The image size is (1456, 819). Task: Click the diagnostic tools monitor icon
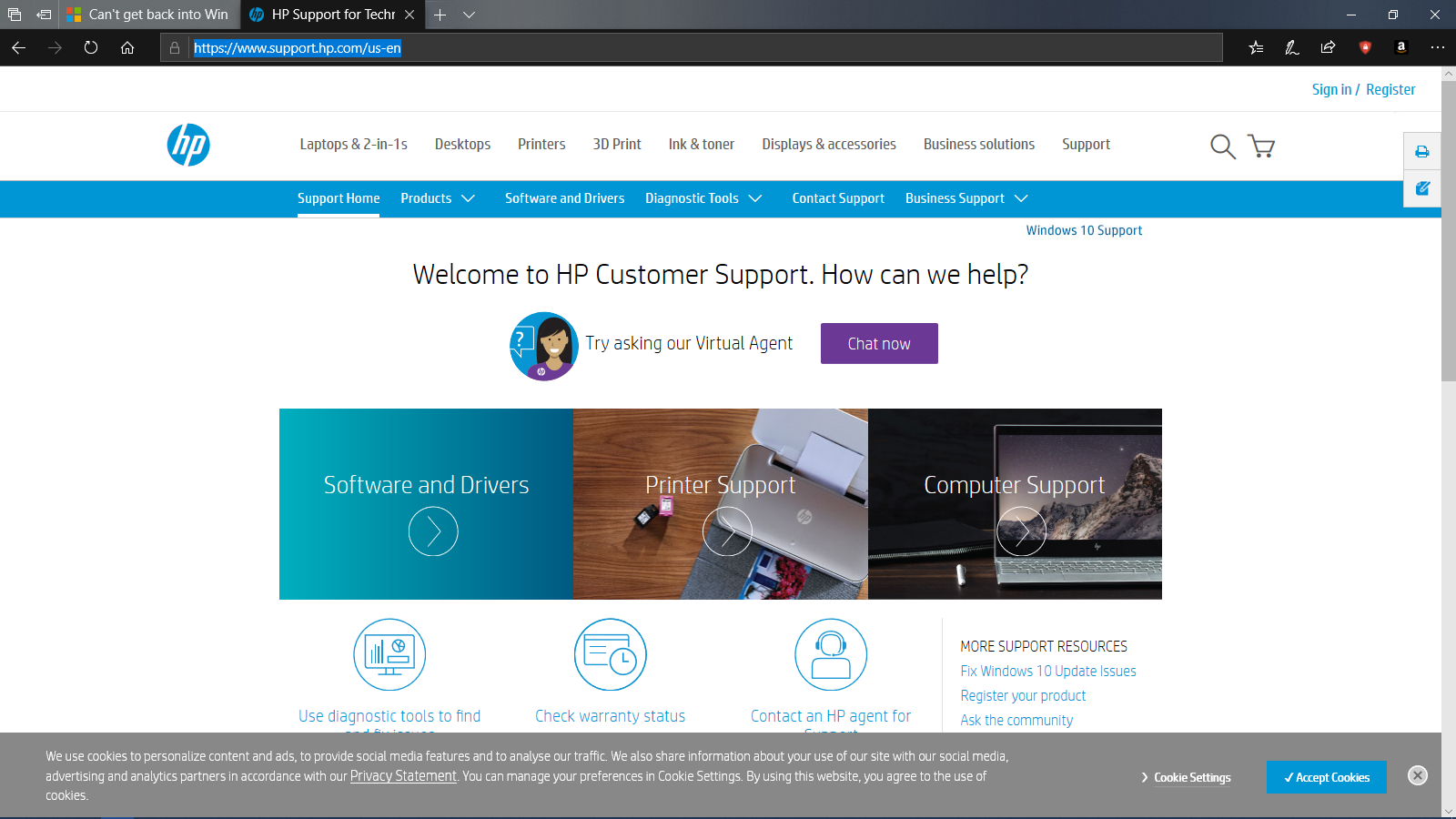coord(389,654)
